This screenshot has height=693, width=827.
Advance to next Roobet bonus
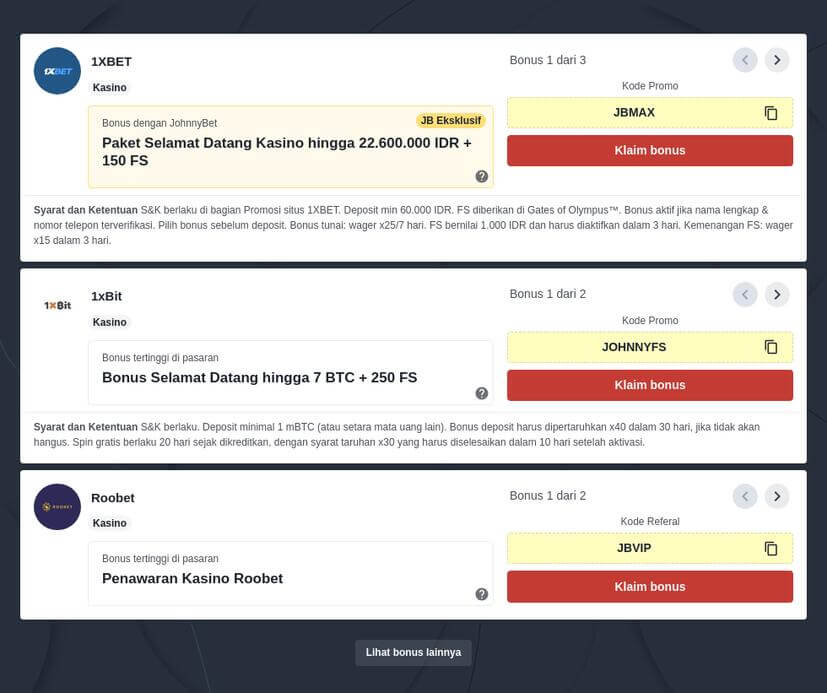pos(777,496)
